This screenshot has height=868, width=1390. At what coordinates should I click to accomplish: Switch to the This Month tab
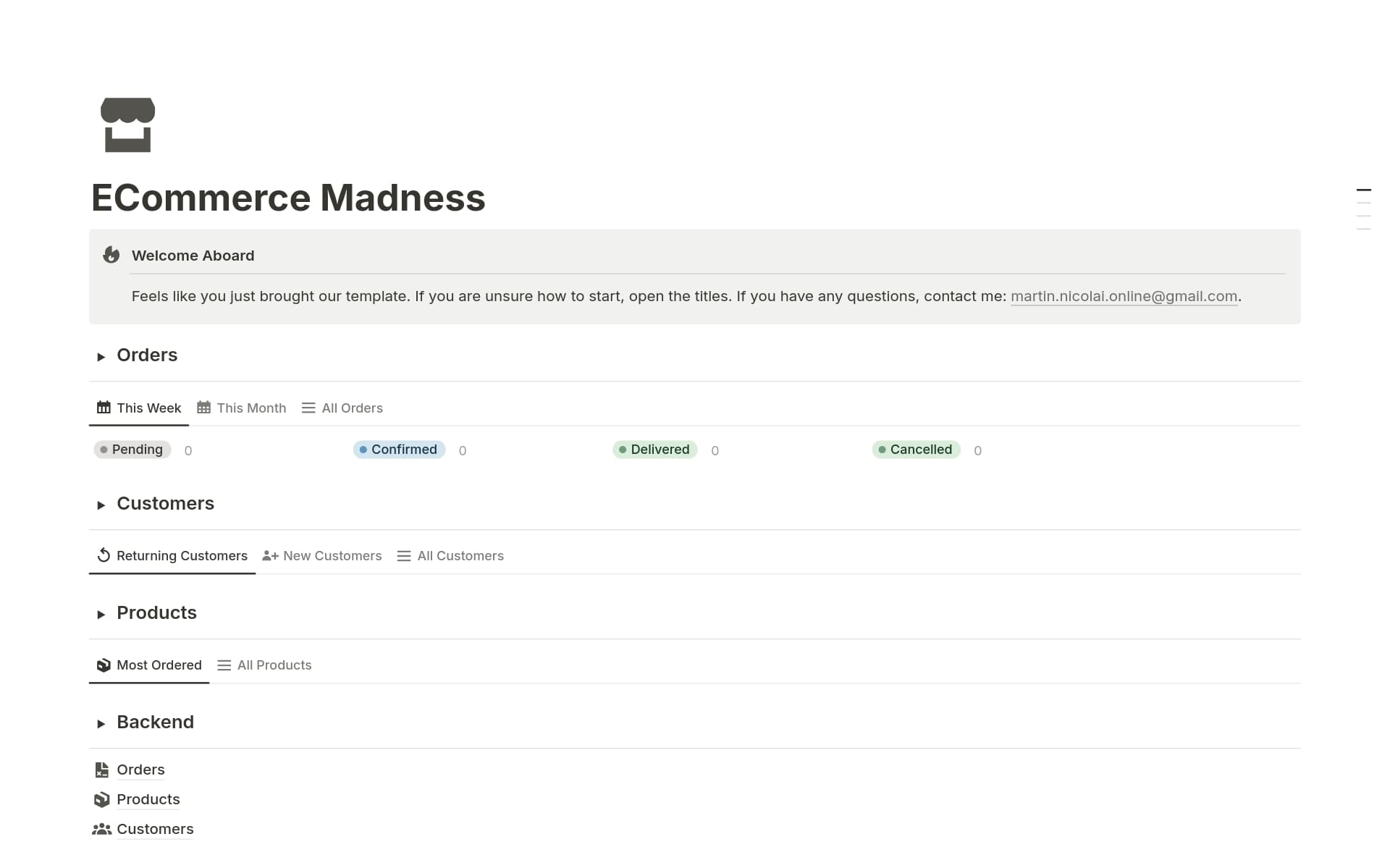[251, 408]
